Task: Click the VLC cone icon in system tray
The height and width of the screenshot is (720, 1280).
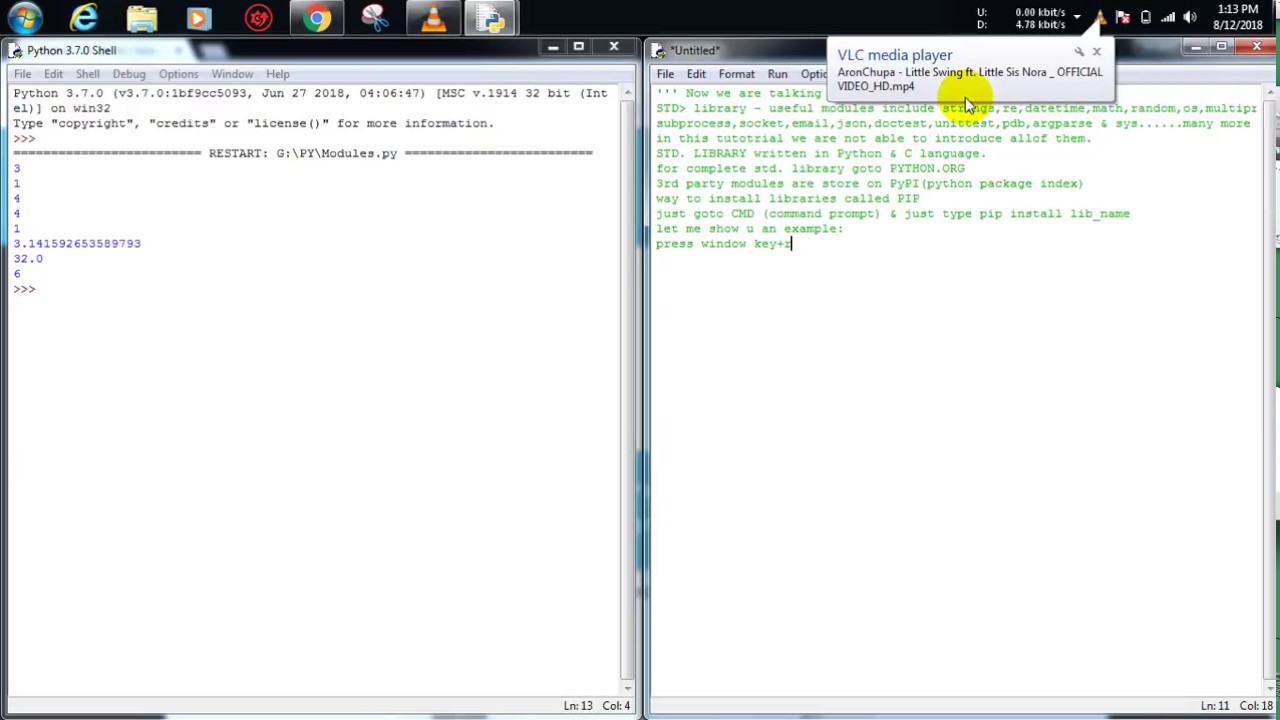Action: pyautogui.click(x=1100, y=17)
